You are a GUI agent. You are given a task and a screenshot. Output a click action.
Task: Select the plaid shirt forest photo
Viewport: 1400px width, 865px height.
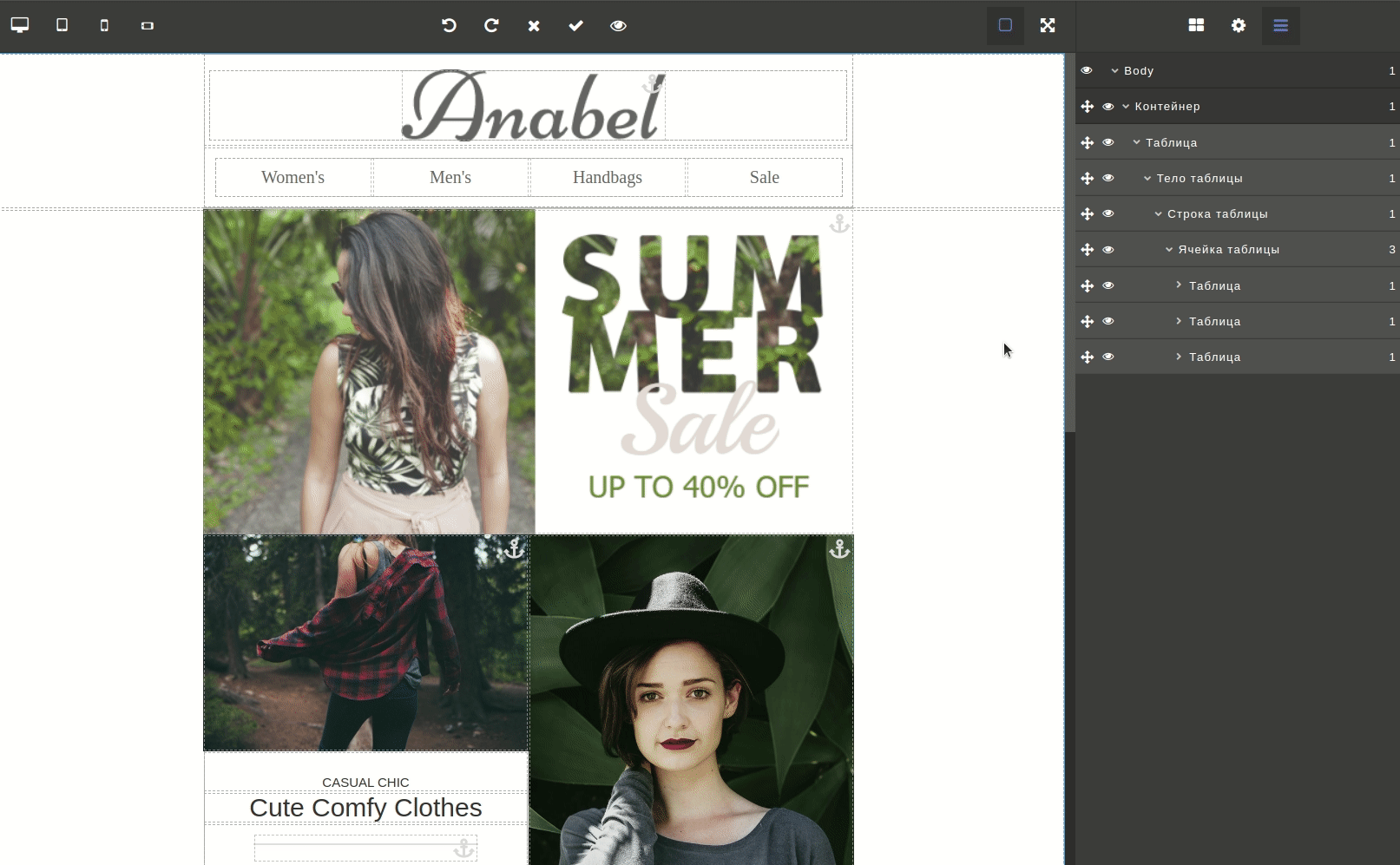tap(366, 643)
